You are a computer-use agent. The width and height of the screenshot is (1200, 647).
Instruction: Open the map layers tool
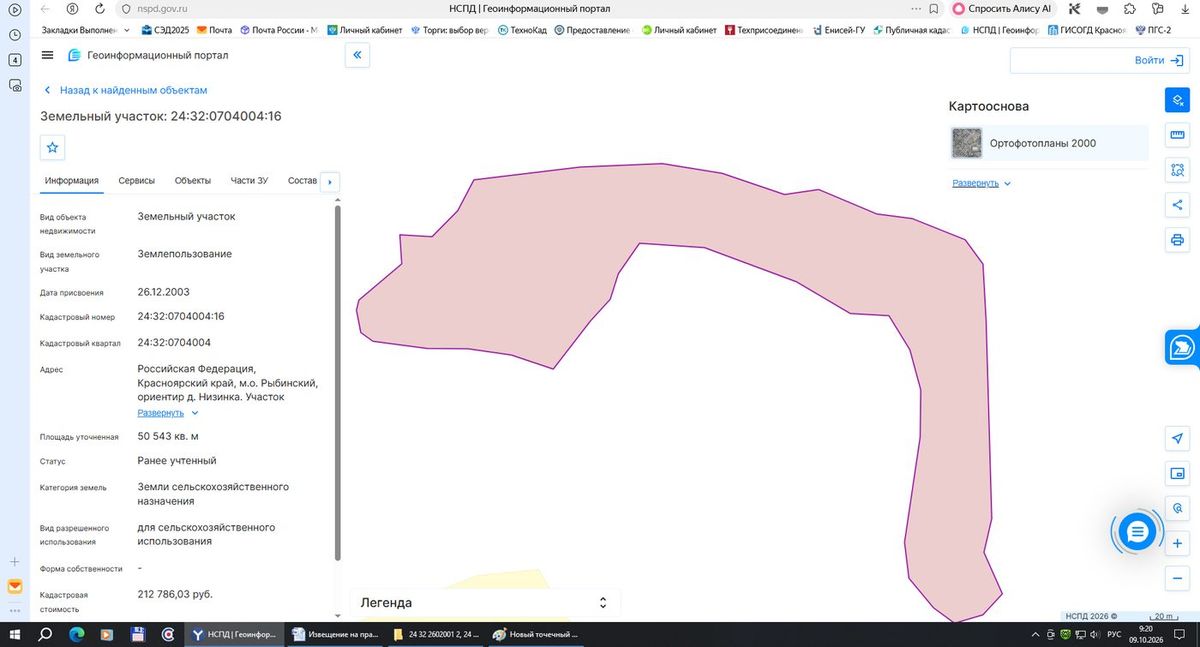click(x=1177, y=100)
